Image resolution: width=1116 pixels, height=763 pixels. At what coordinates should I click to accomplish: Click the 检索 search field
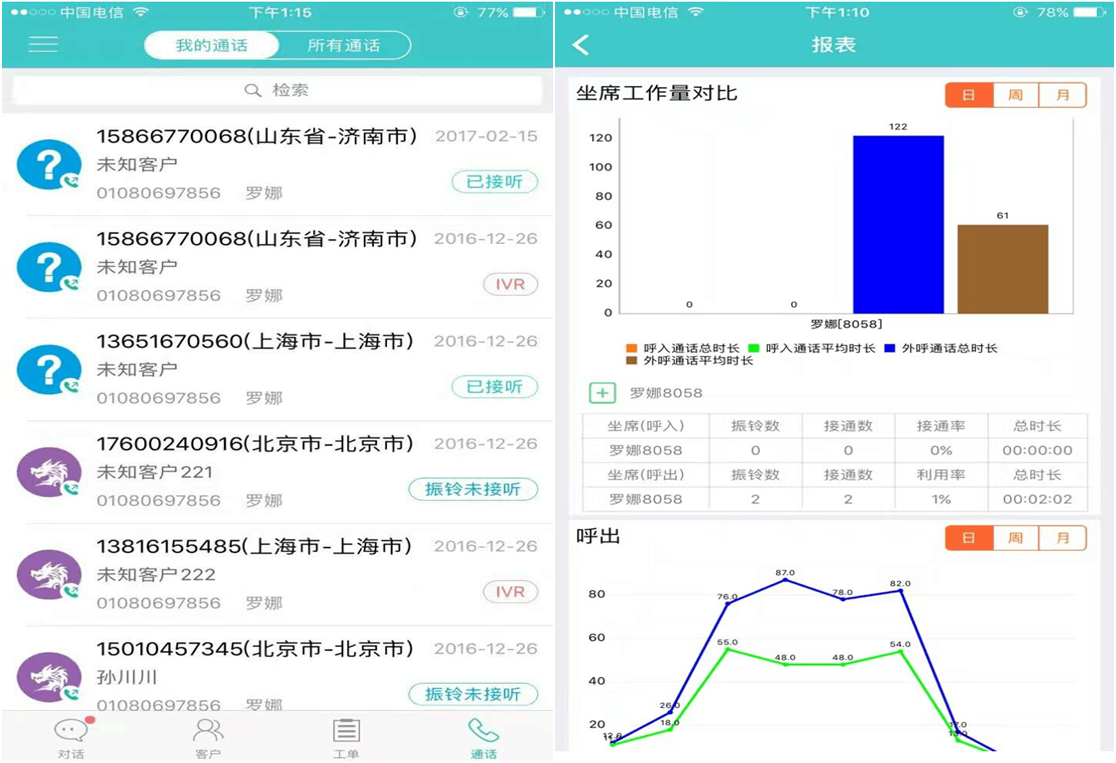pyautogui.click(x=277, y=91)
